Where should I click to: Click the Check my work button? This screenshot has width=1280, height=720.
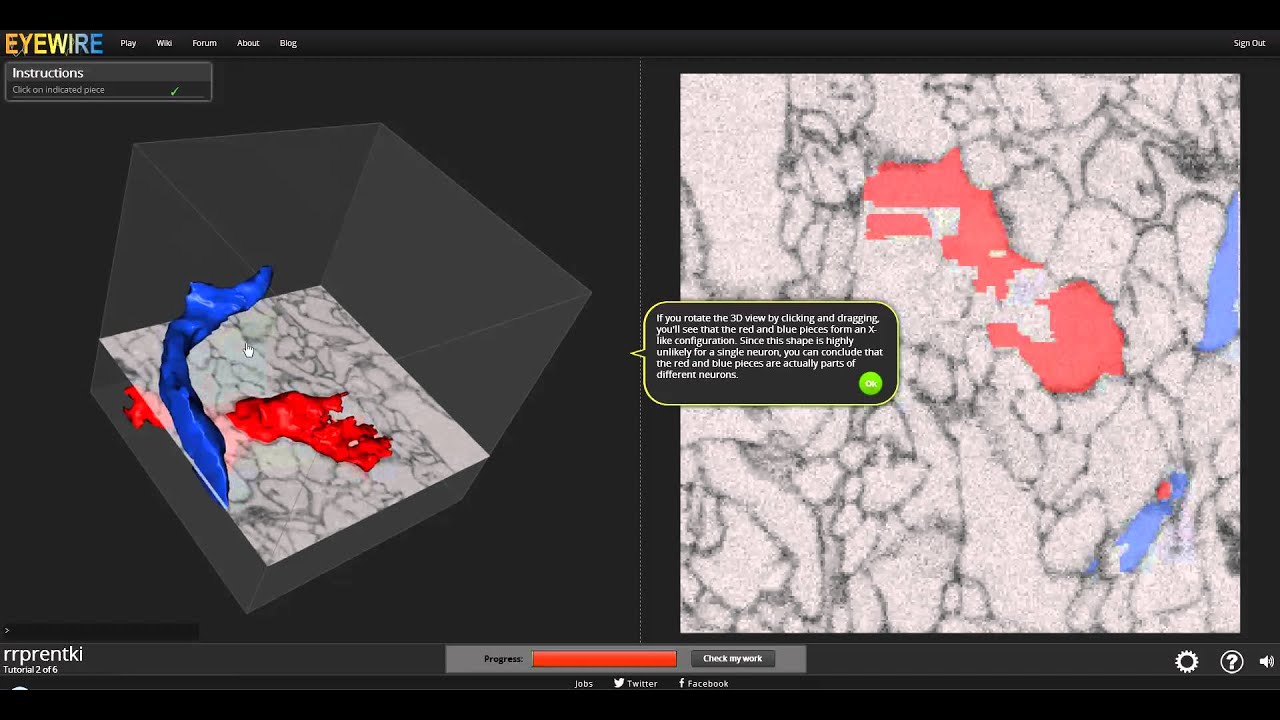click(733, 658)
